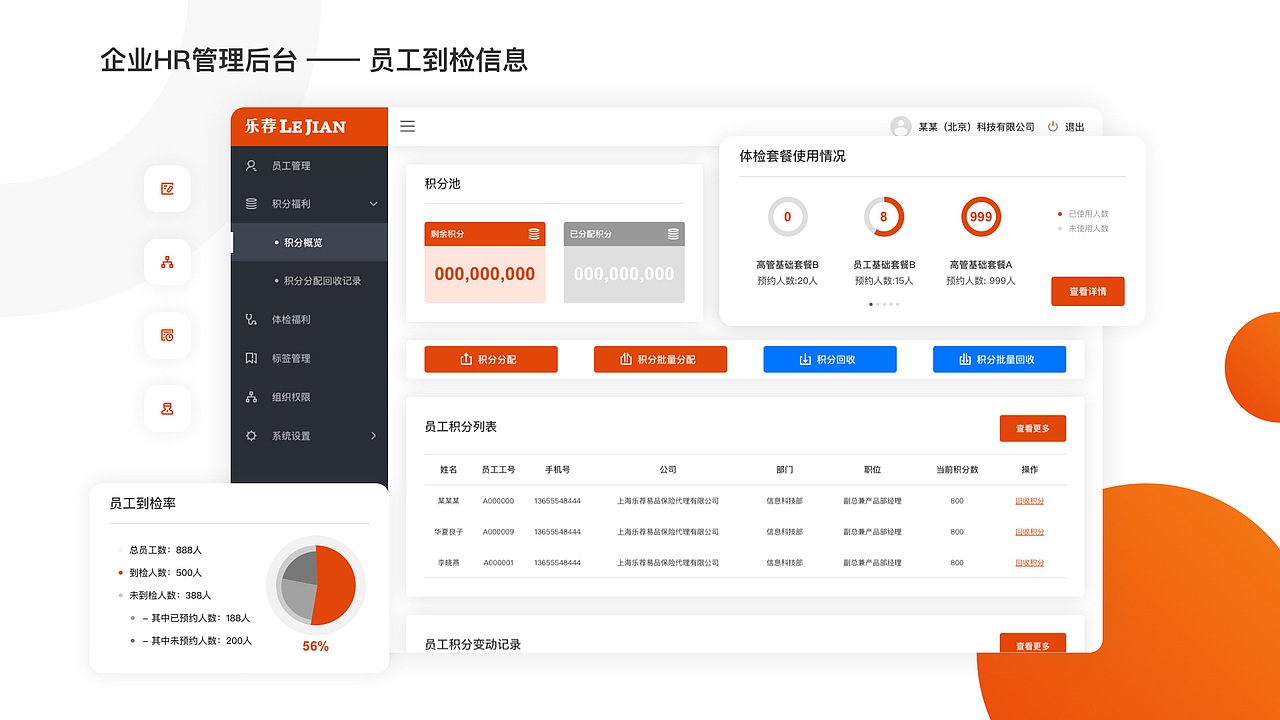Viewport: 1280px width, 720px height.
Task: Click the 已分配积分 value 000,000,000
Action: tap(624, 274)
